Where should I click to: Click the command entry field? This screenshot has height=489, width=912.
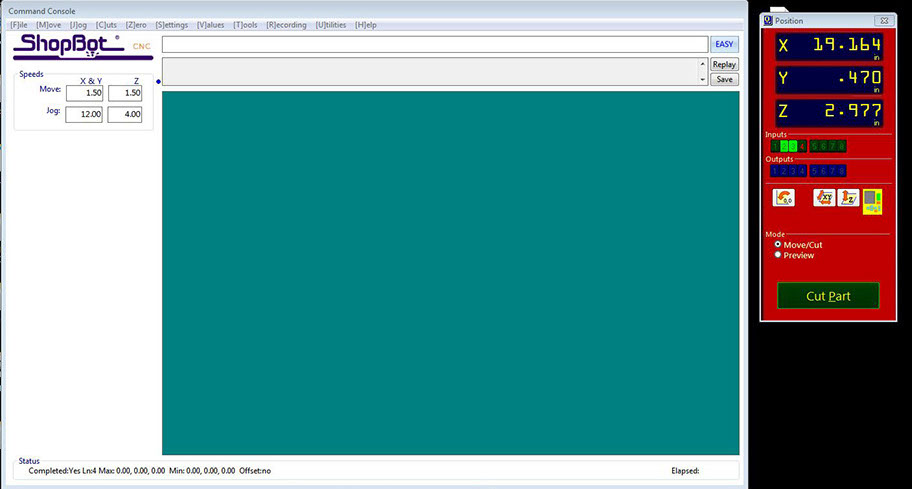point(434,44)
